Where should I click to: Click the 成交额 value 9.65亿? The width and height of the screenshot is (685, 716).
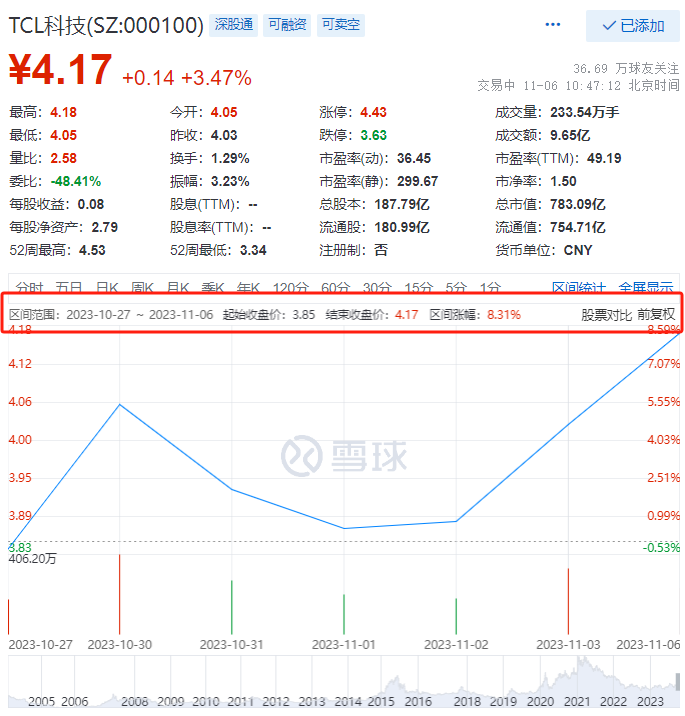pos(570,135)
